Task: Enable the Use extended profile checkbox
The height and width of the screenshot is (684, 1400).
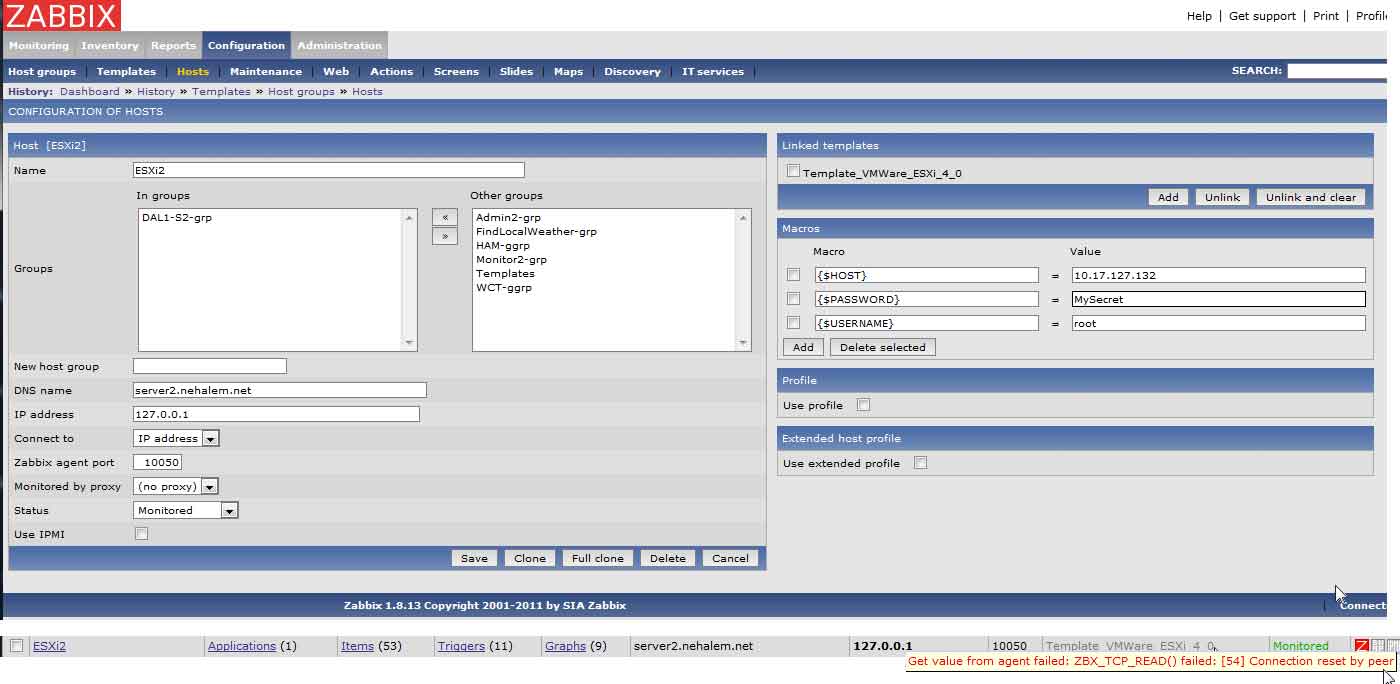Action: point(921,463)
